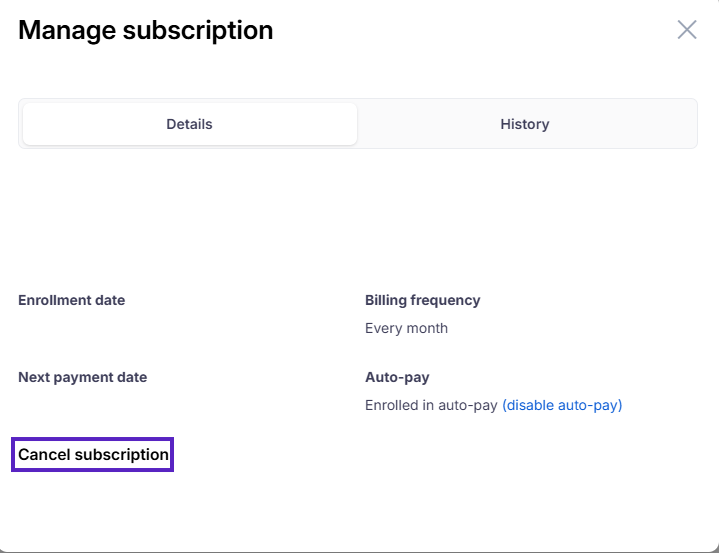Click the word Manage in the title

[x=66, y=30]
